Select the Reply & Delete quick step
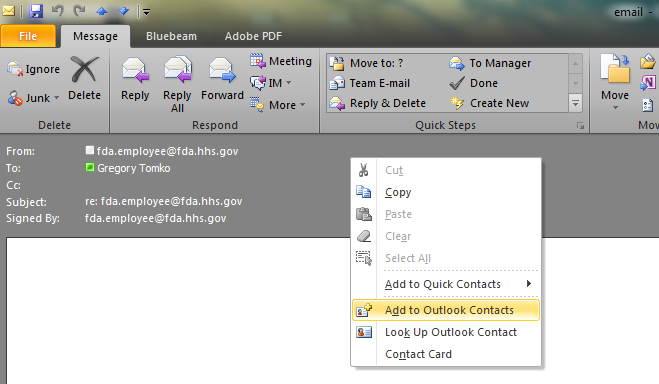 (x=377, y=103)
